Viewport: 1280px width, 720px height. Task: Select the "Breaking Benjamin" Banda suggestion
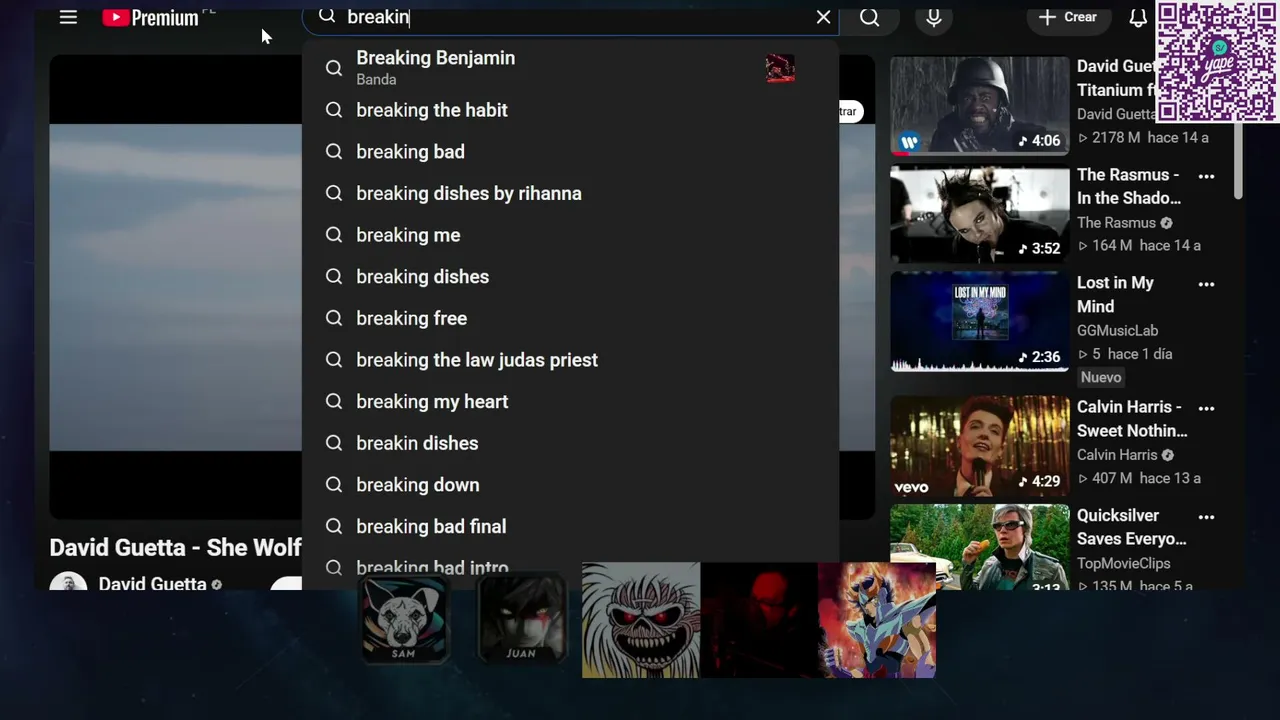[x=570, y=68]
